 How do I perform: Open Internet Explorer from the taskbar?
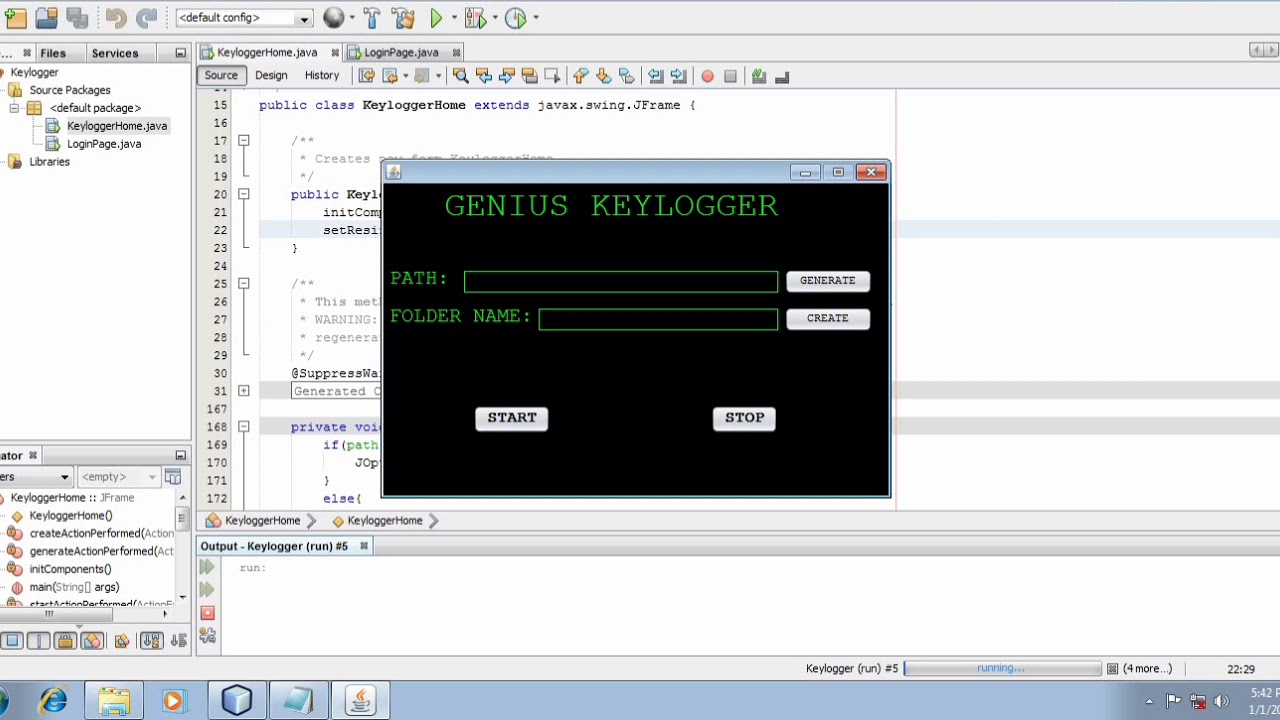click(53, 701)
